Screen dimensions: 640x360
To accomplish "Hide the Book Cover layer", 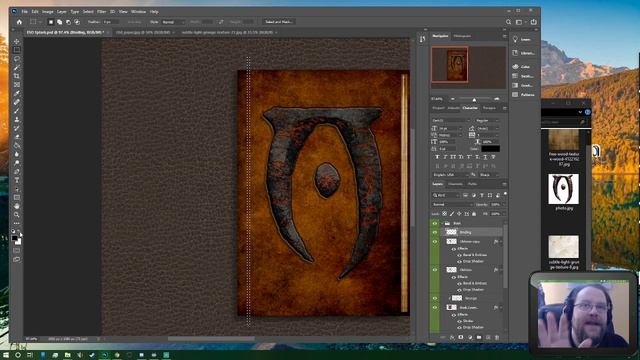I will point(435,307).
